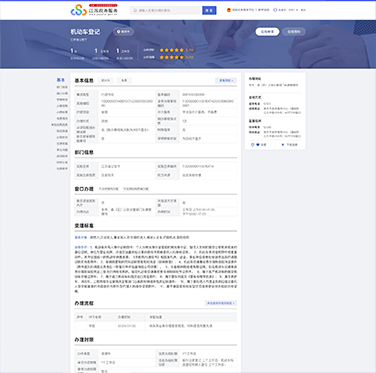Click into the search input field
Viewport: 376px width, 373px height.
pyautogui.click(x=166, y=10)
